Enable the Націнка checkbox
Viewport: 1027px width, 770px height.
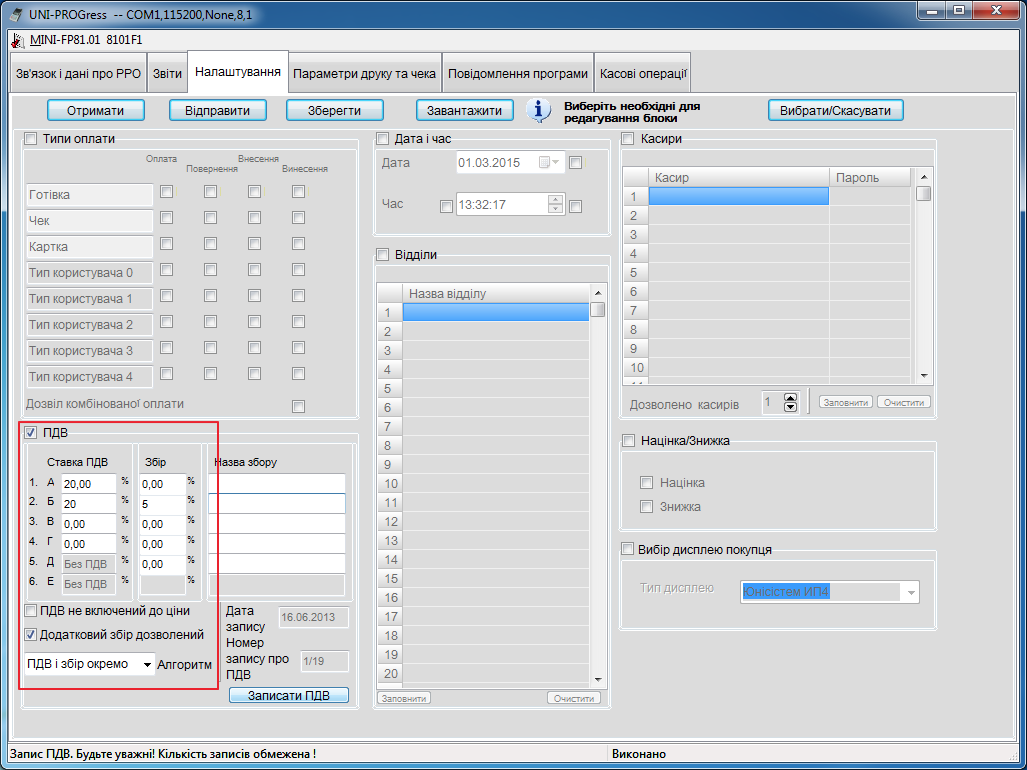click(647, 483)
